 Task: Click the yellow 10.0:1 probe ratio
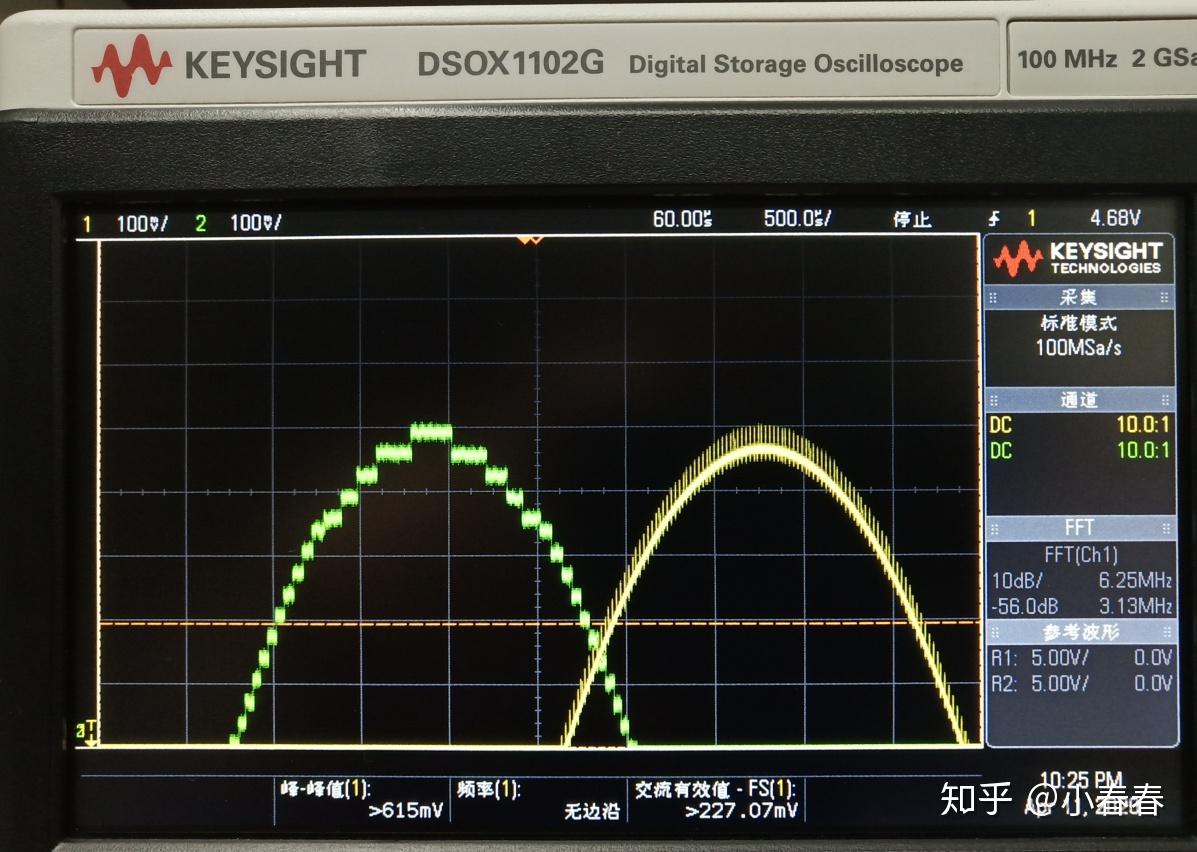coord(1143,424)
